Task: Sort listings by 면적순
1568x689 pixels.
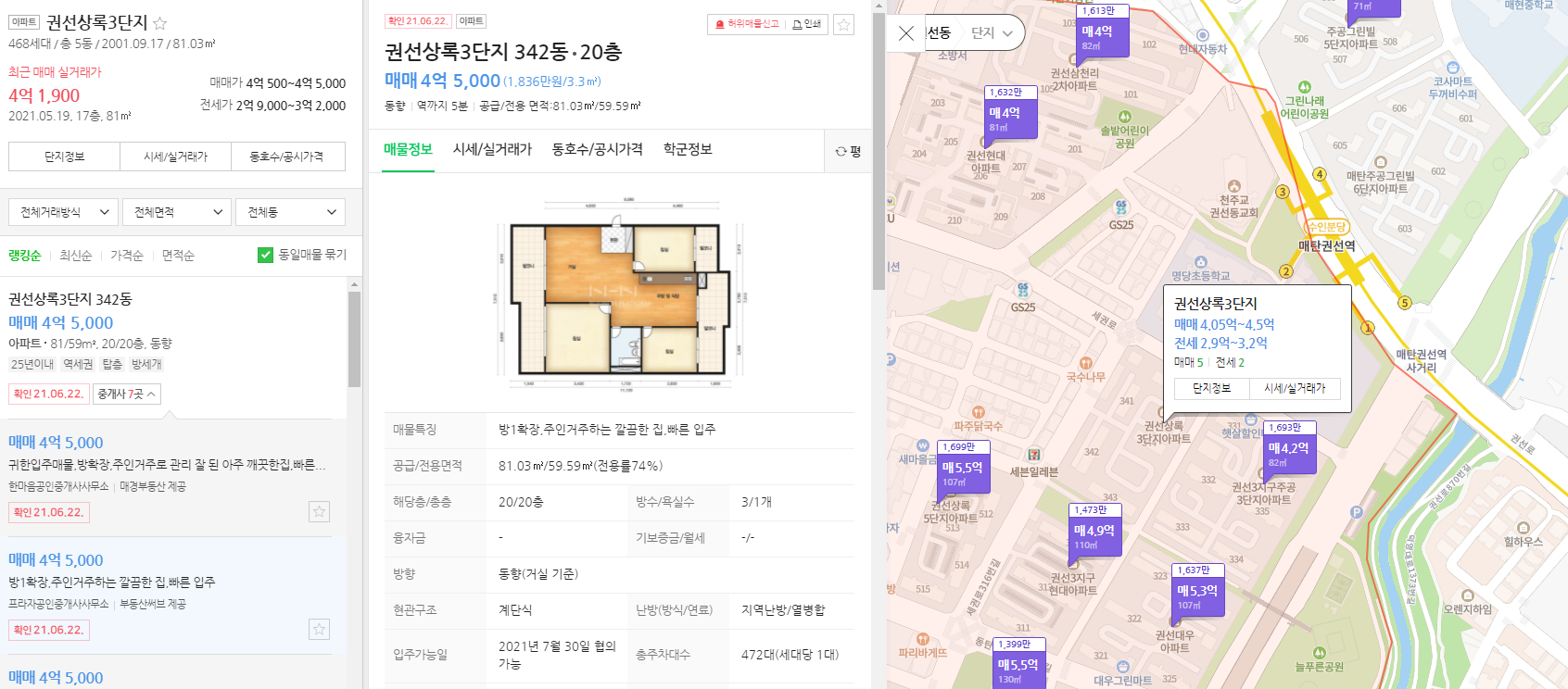Action: (178, 256)
